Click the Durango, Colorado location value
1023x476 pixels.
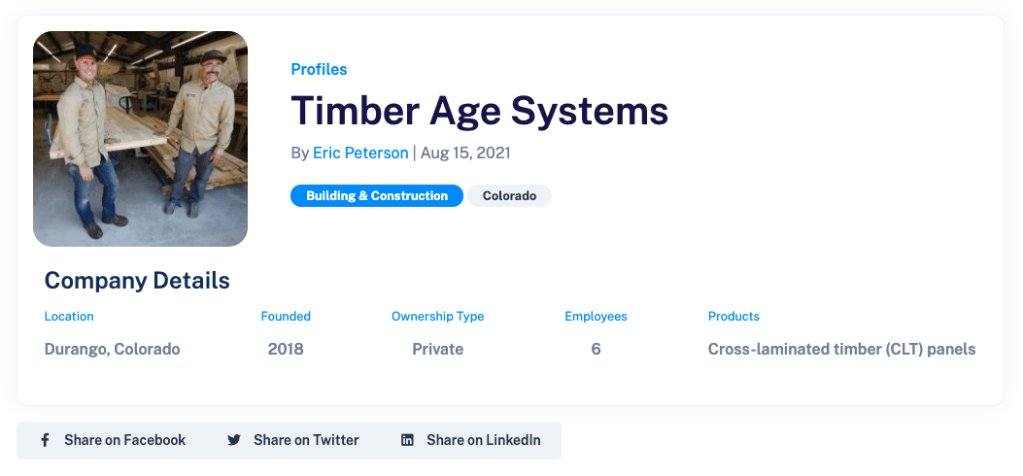(x=112, y=349)
